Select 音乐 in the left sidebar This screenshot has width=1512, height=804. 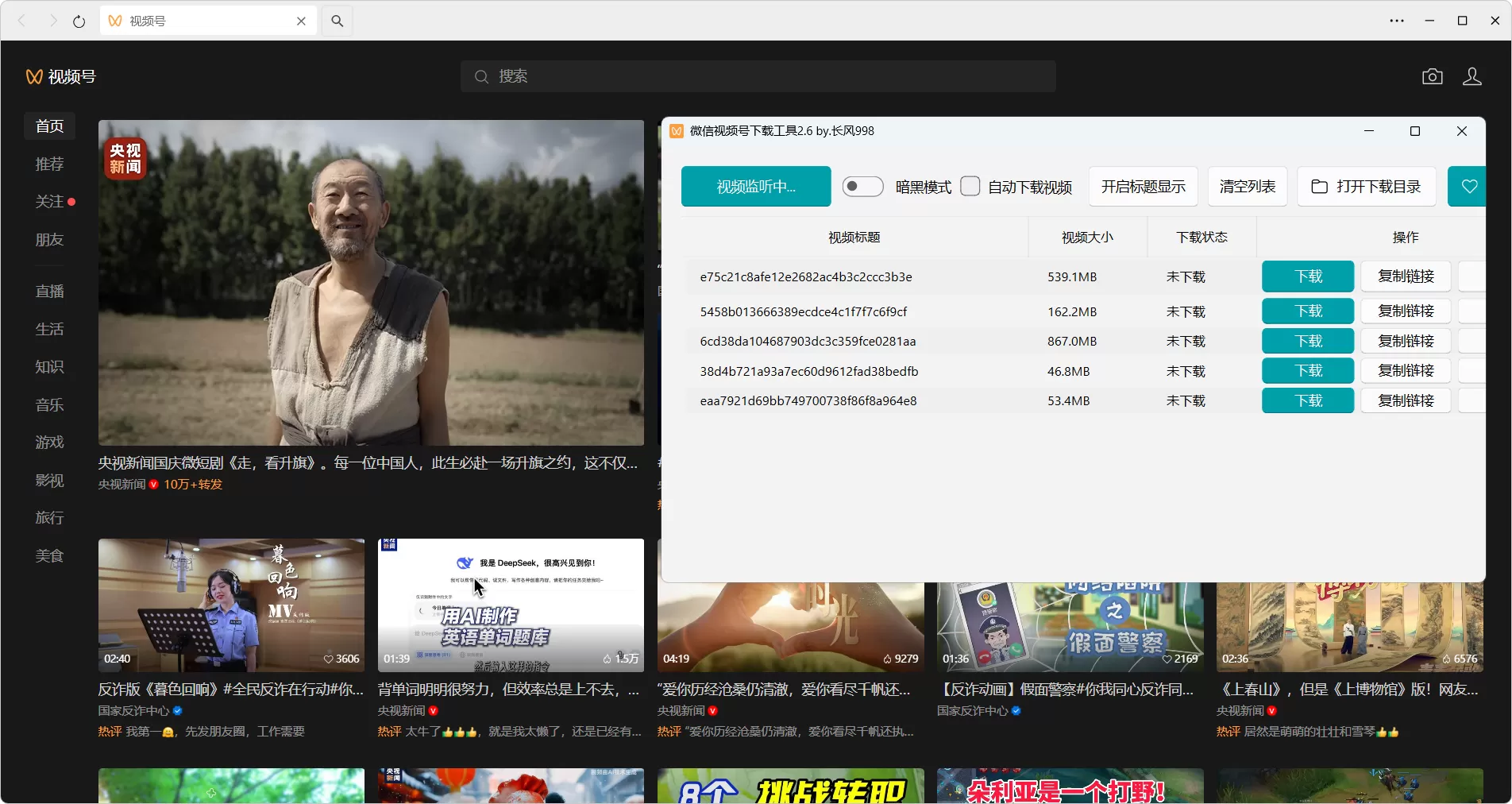pyautogui.click(x=49, y=405)
